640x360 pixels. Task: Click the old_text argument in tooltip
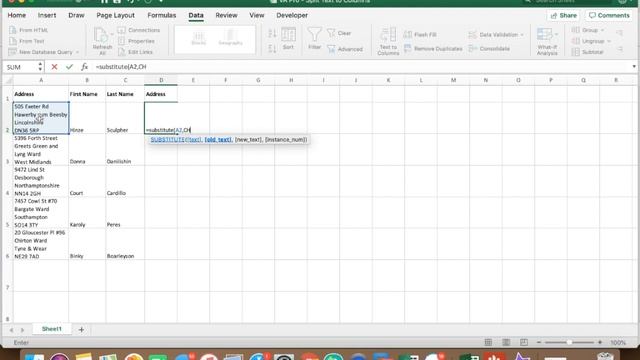(218, 140)
